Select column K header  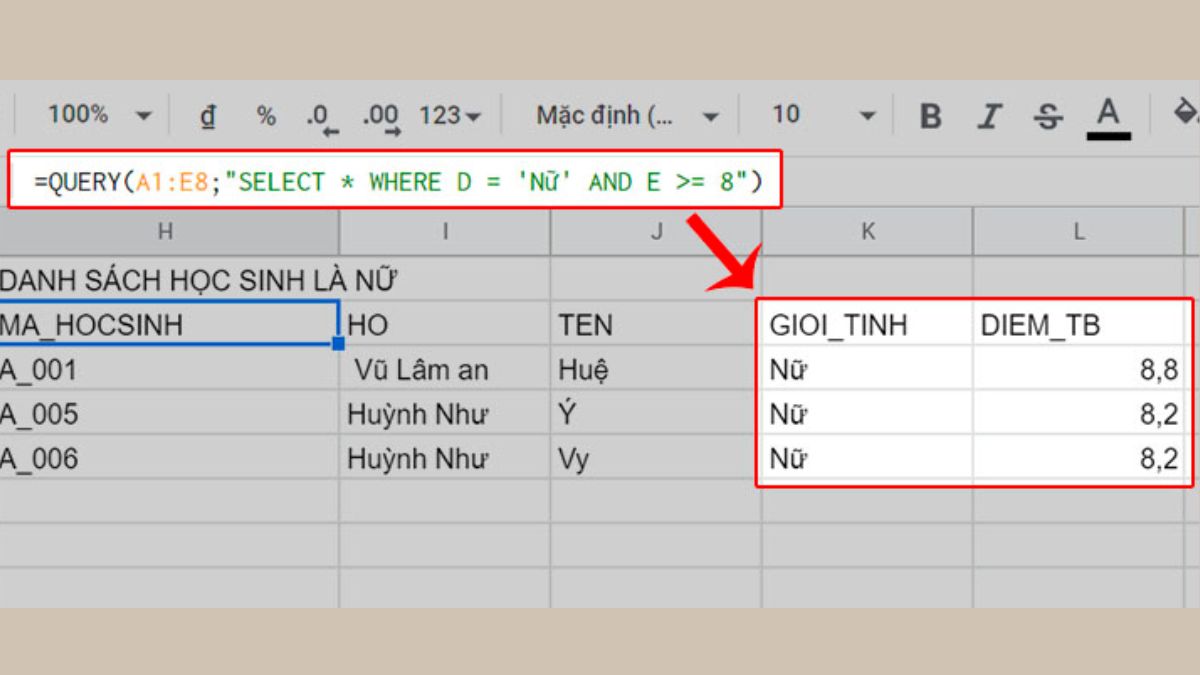(x=867, y=232)
